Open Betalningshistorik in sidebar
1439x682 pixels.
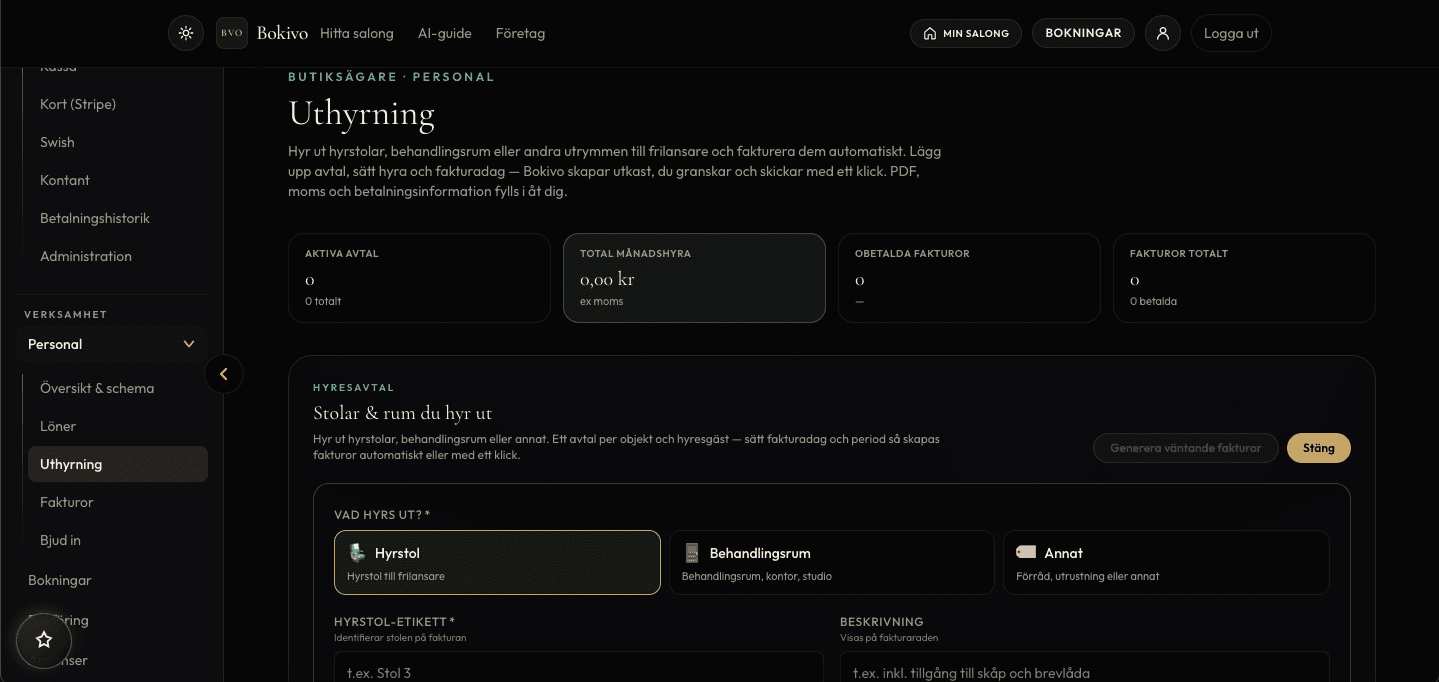pos(118,218)
